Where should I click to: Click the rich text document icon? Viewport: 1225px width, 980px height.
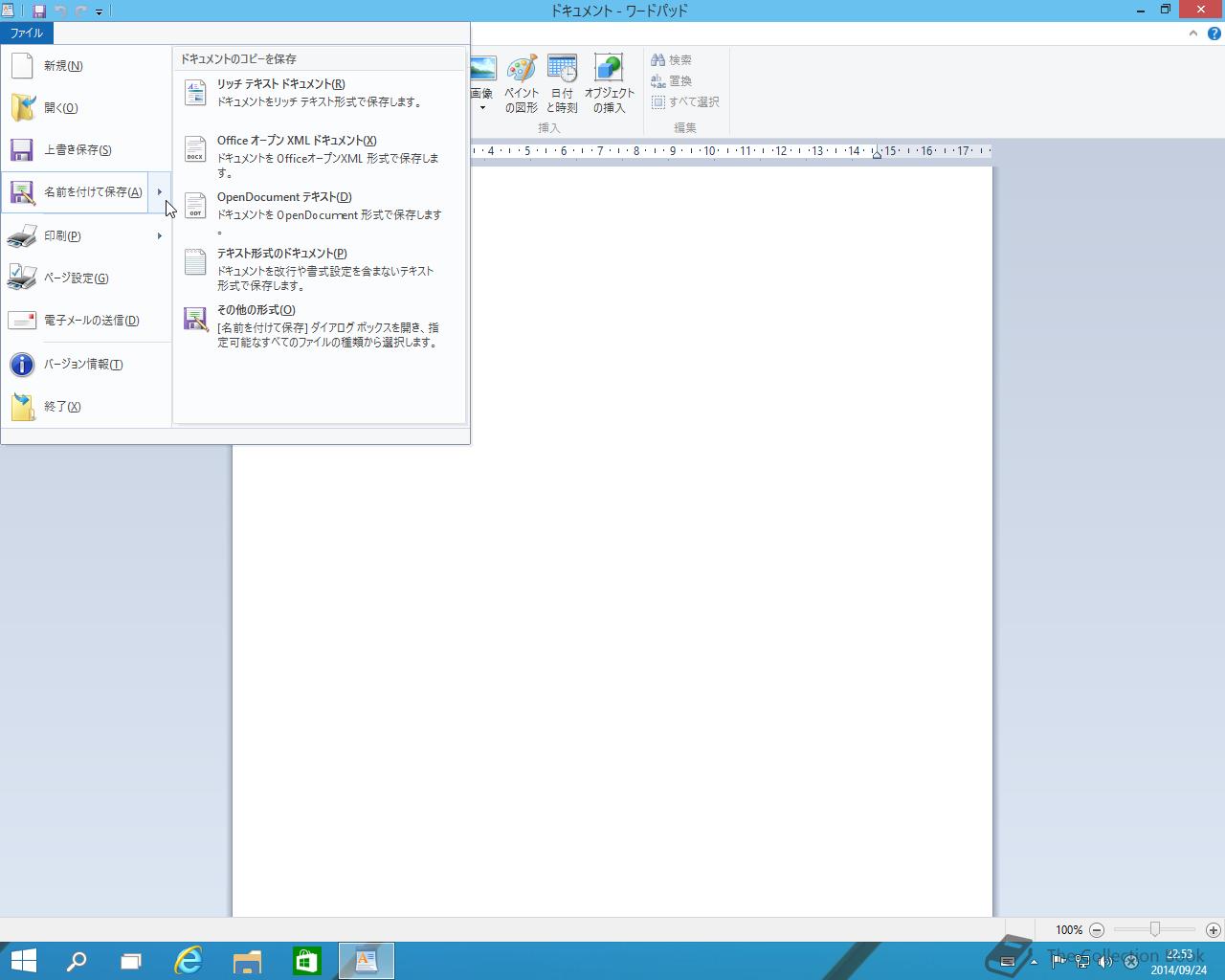coord(195,93)
